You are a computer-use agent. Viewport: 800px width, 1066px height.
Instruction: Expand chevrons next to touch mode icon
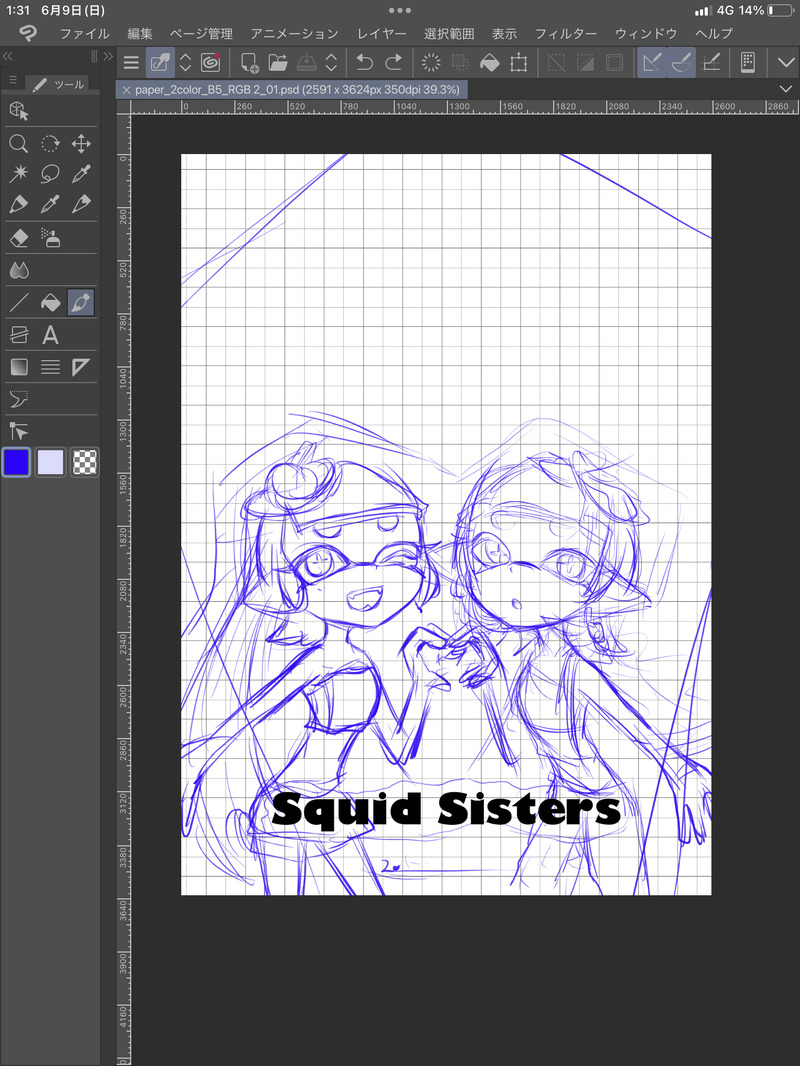(185, 63)
